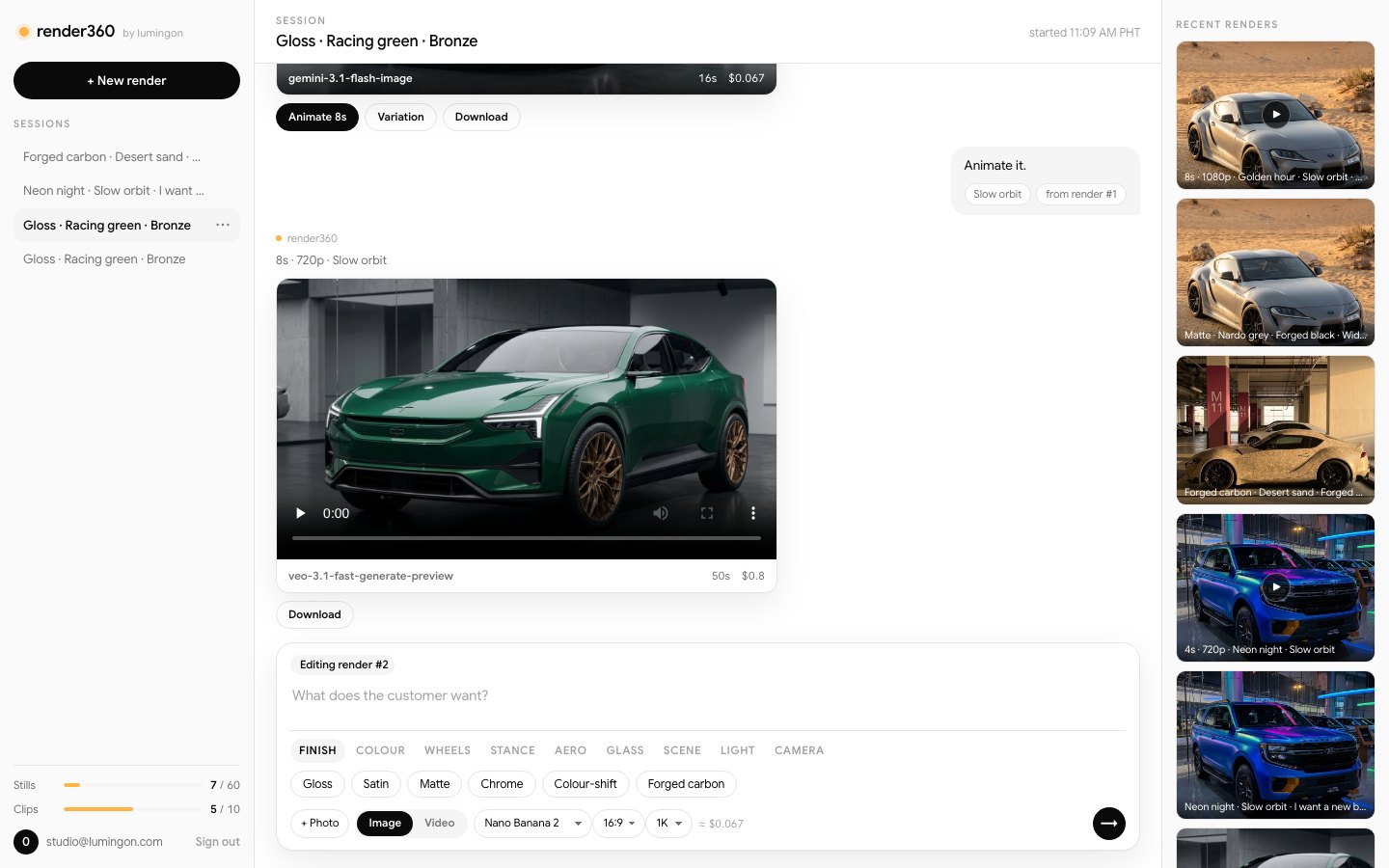
Task: Click the account avatar circle icon
Action: coord(26,842)
